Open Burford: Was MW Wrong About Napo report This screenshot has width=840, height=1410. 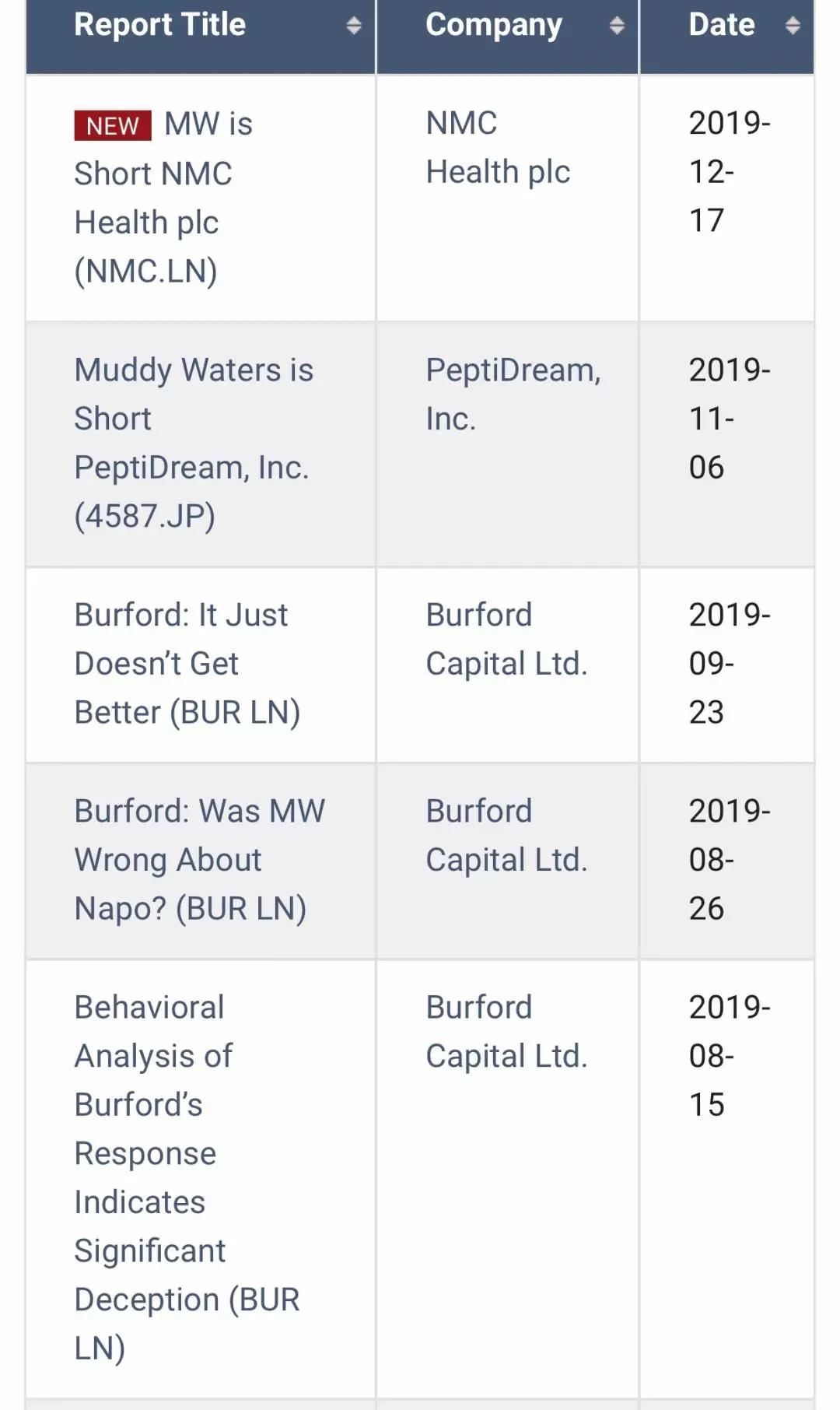pos(199,860)
